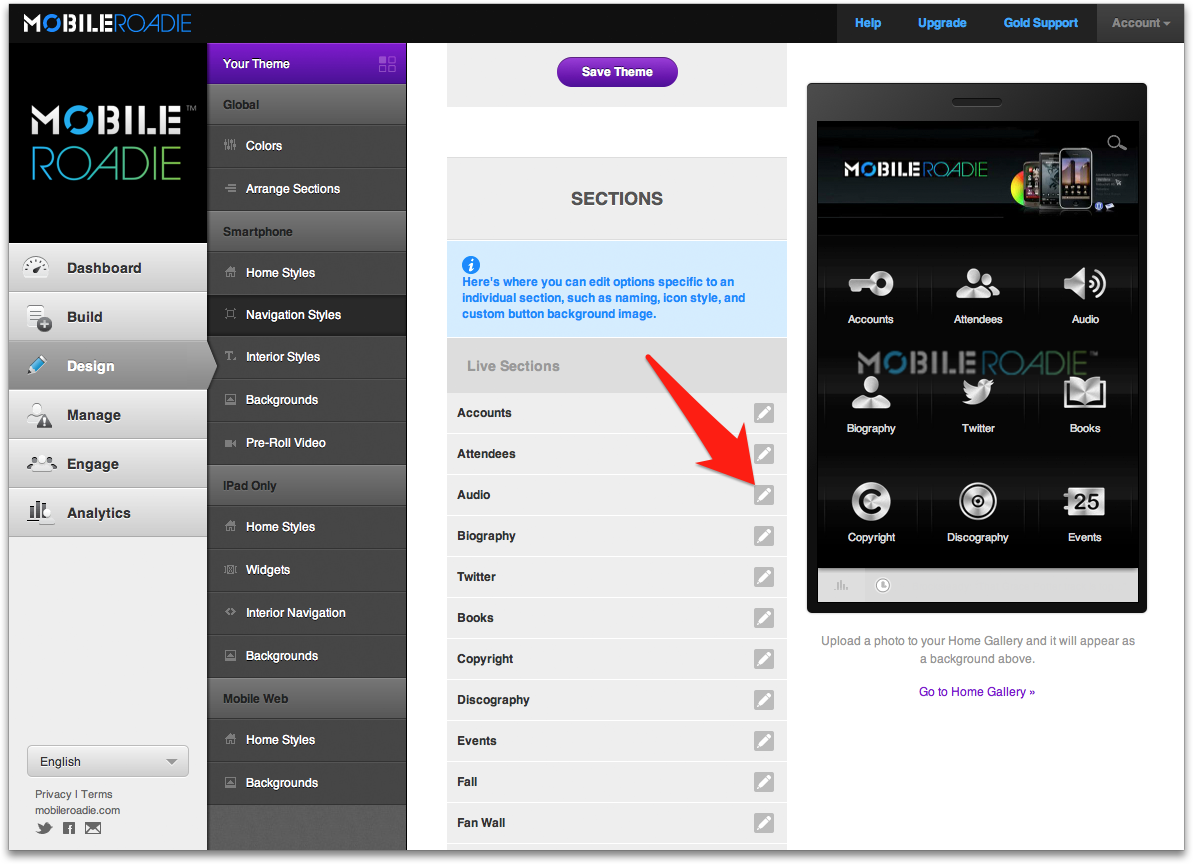The height and width of the screenshot is (864, 1193).
Task: Click the pencil edit icon for Audio
Action: 764,495
